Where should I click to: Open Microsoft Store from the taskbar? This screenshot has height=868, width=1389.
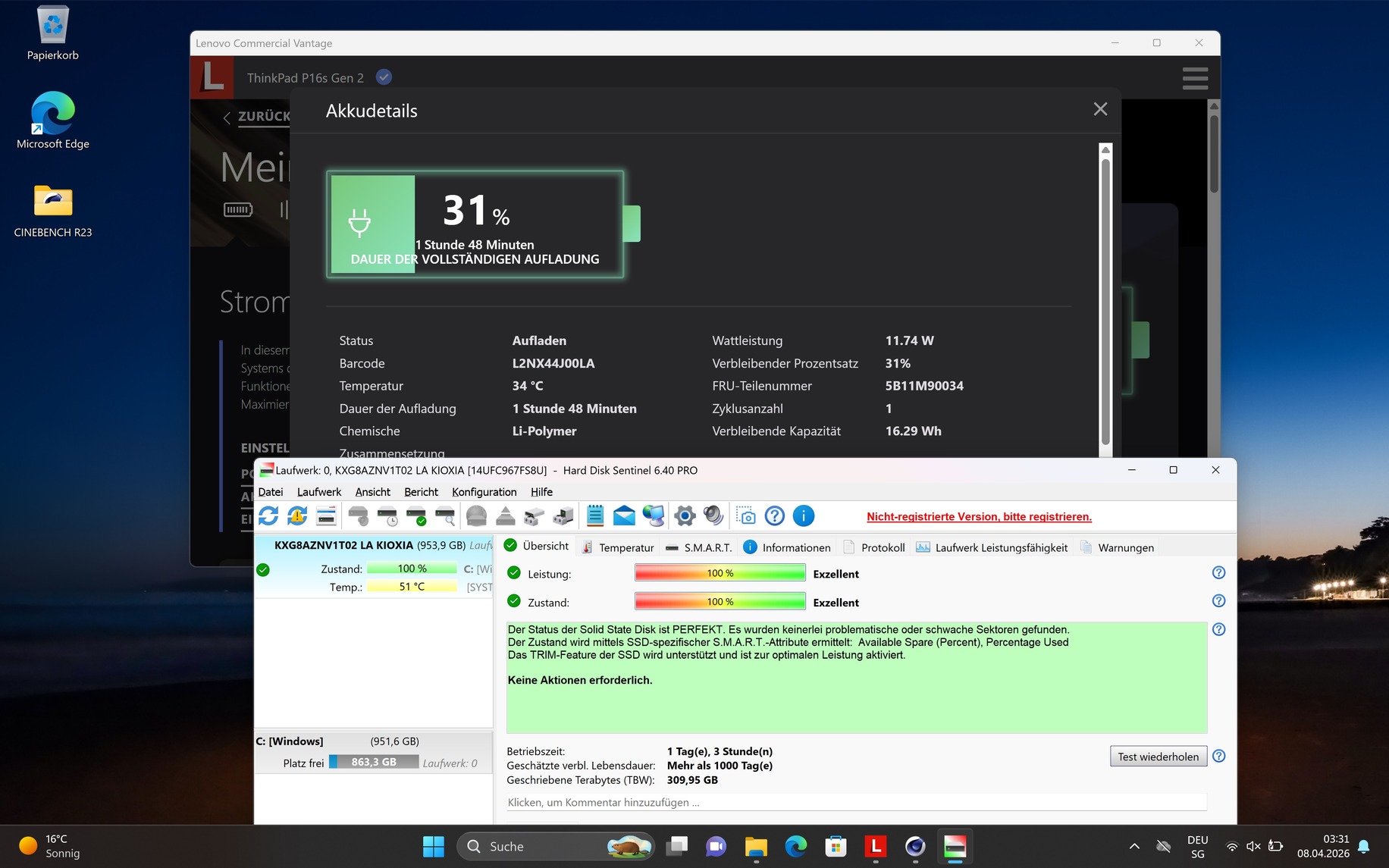[x=836, y=846]
